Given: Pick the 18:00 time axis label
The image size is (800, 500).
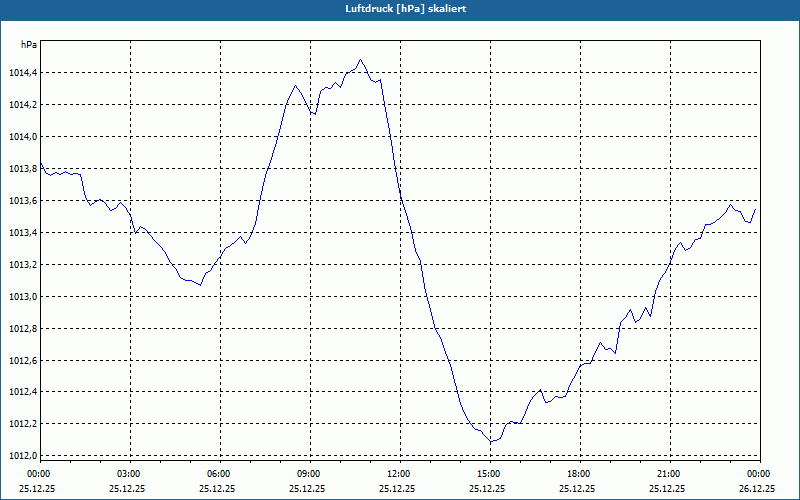Looking at the screenshot, I should 580,474.
